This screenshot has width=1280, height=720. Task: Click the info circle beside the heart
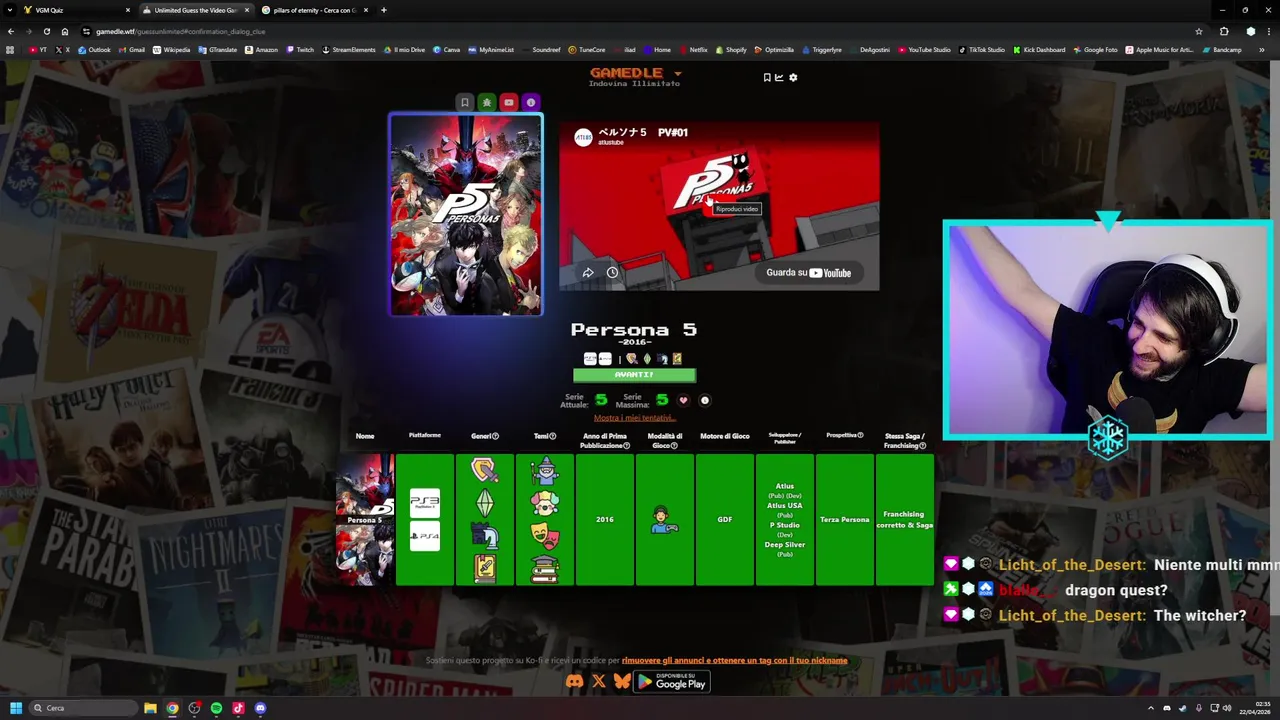705,400
